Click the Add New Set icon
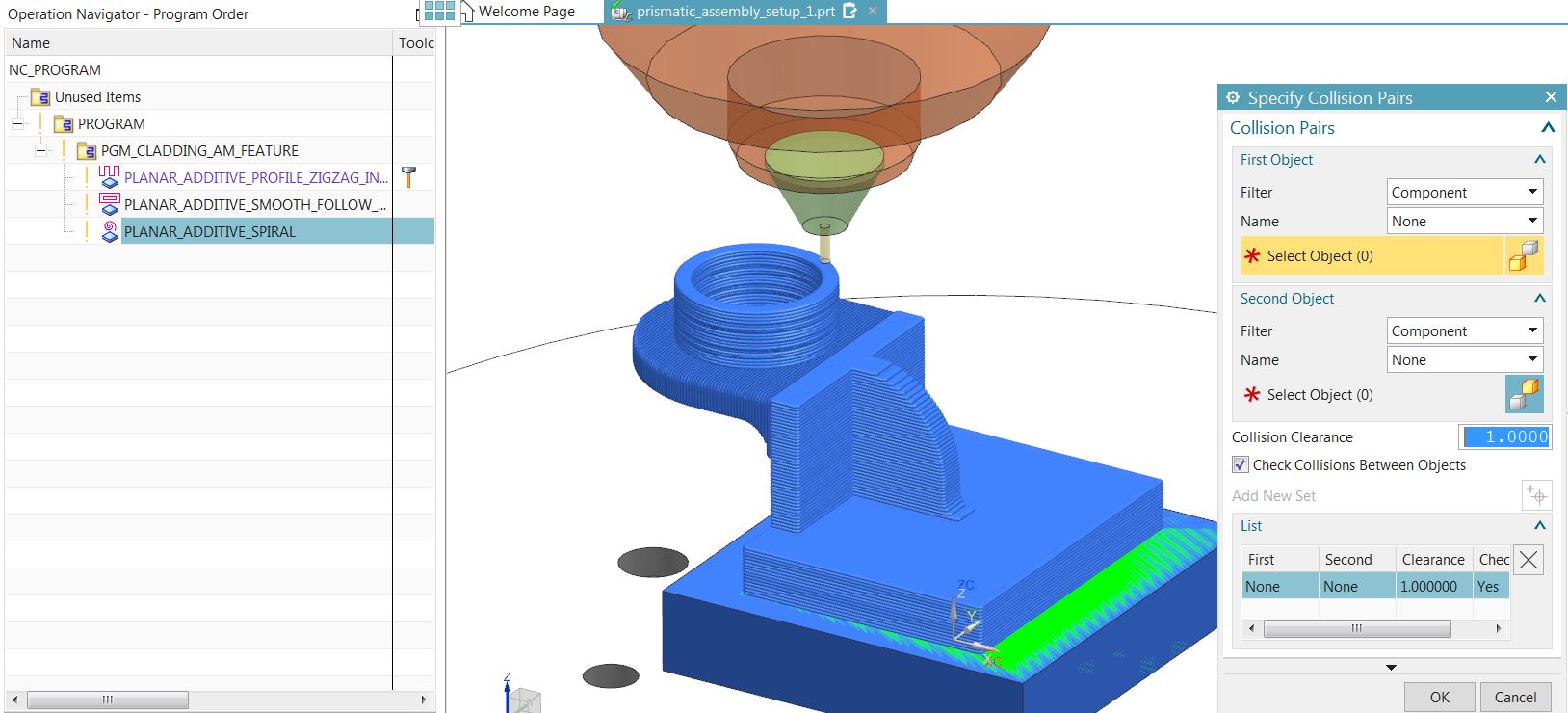 point(1536,495)
